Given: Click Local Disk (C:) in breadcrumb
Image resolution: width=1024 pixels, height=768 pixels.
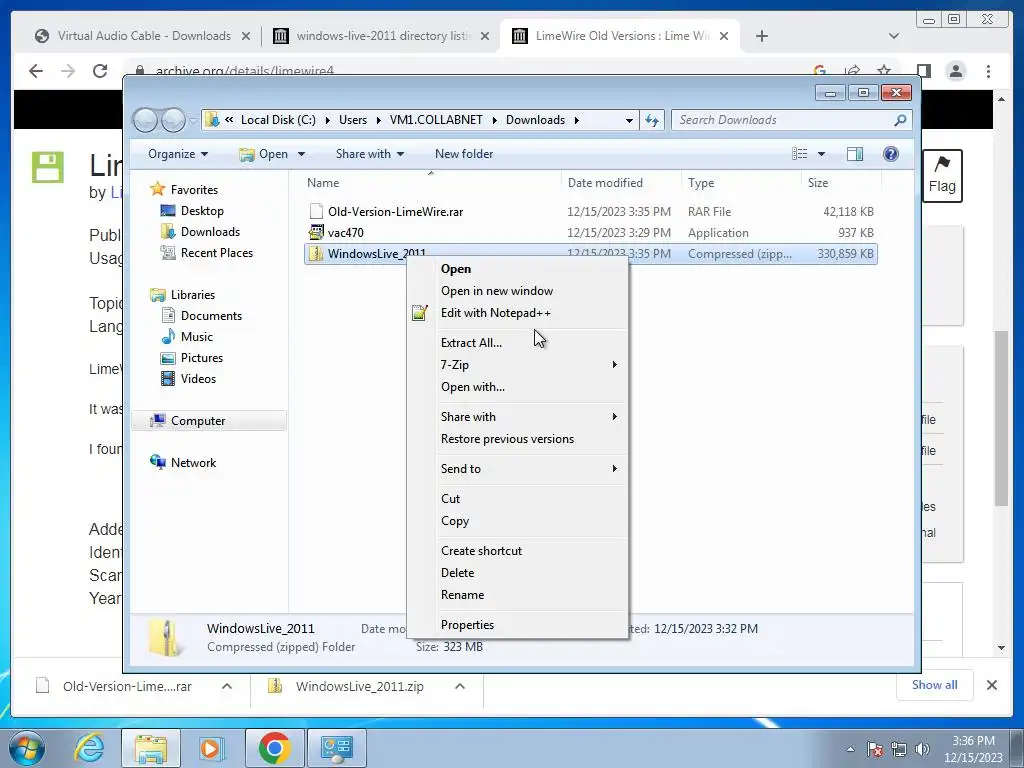Looking at the screenshot, I should (x=278, y=120).
